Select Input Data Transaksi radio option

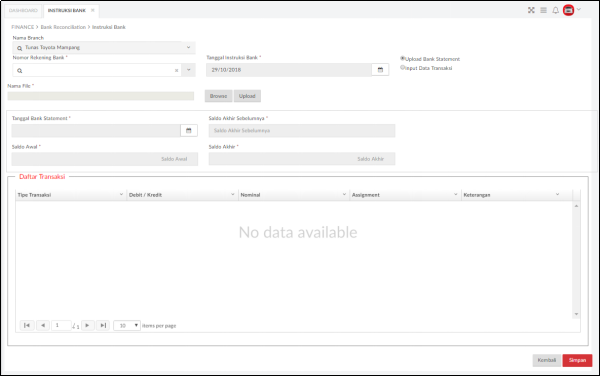(x=402, y=67)
